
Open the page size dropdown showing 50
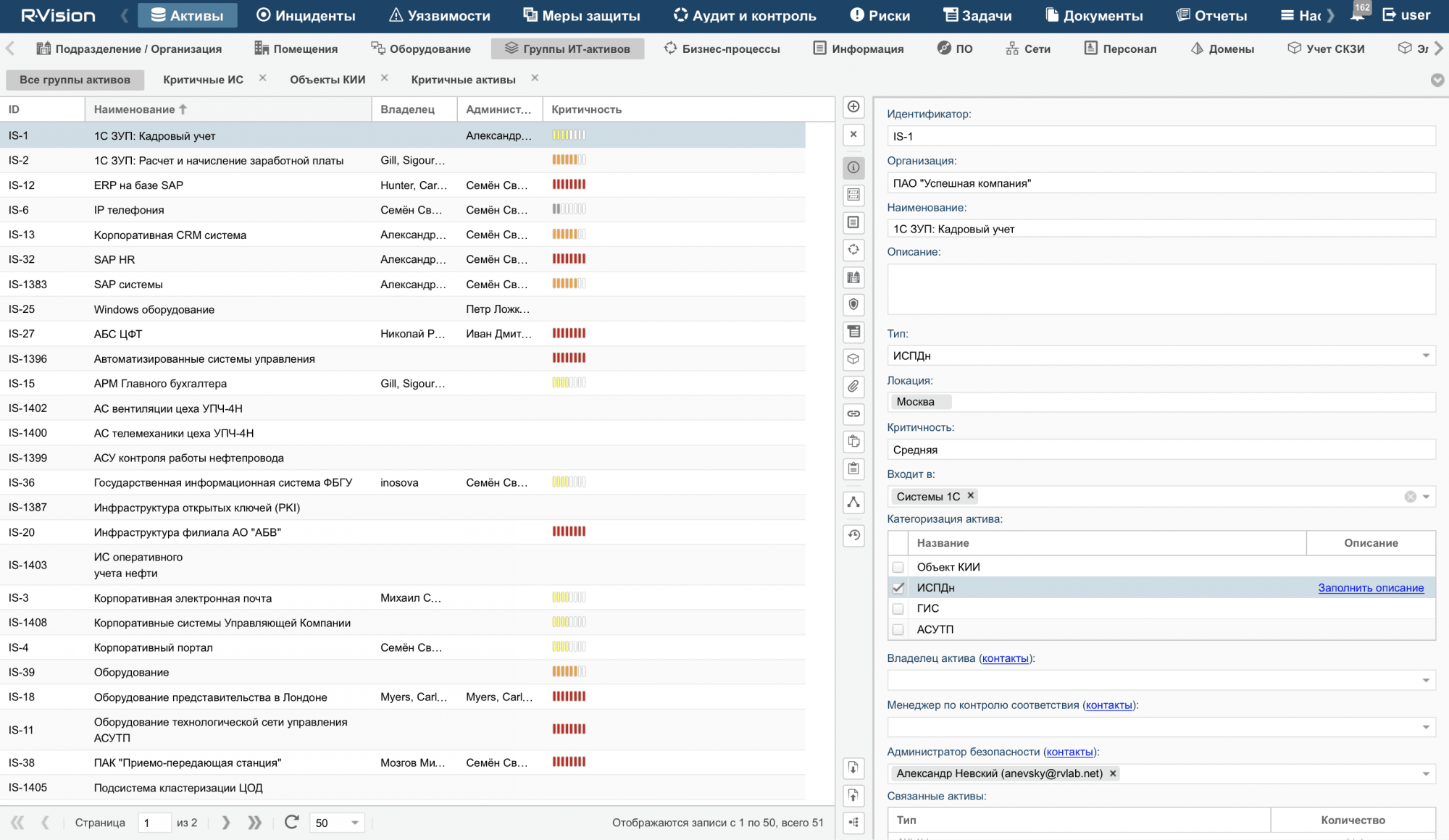point(354,823)
